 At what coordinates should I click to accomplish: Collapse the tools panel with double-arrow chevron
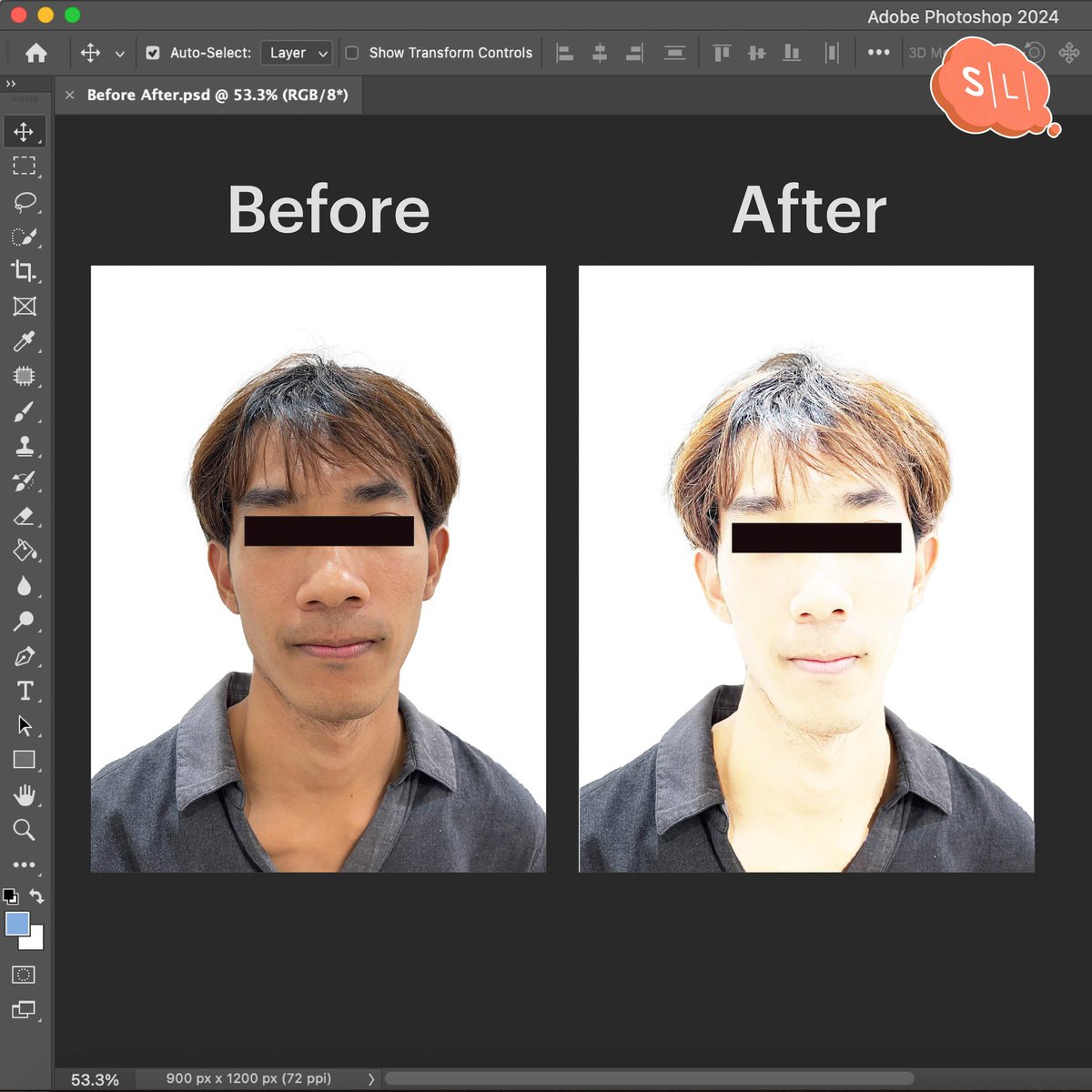point(11,83)
